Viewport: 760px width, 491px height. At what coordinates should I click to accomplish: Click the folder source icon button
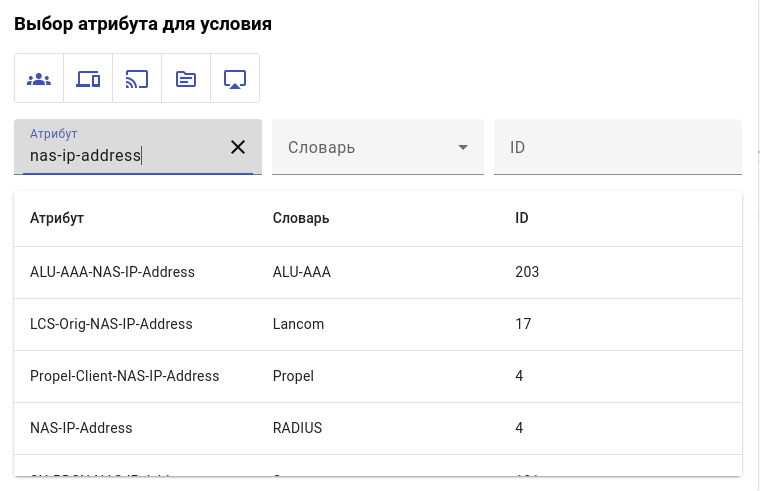click(x=186, y=79)
